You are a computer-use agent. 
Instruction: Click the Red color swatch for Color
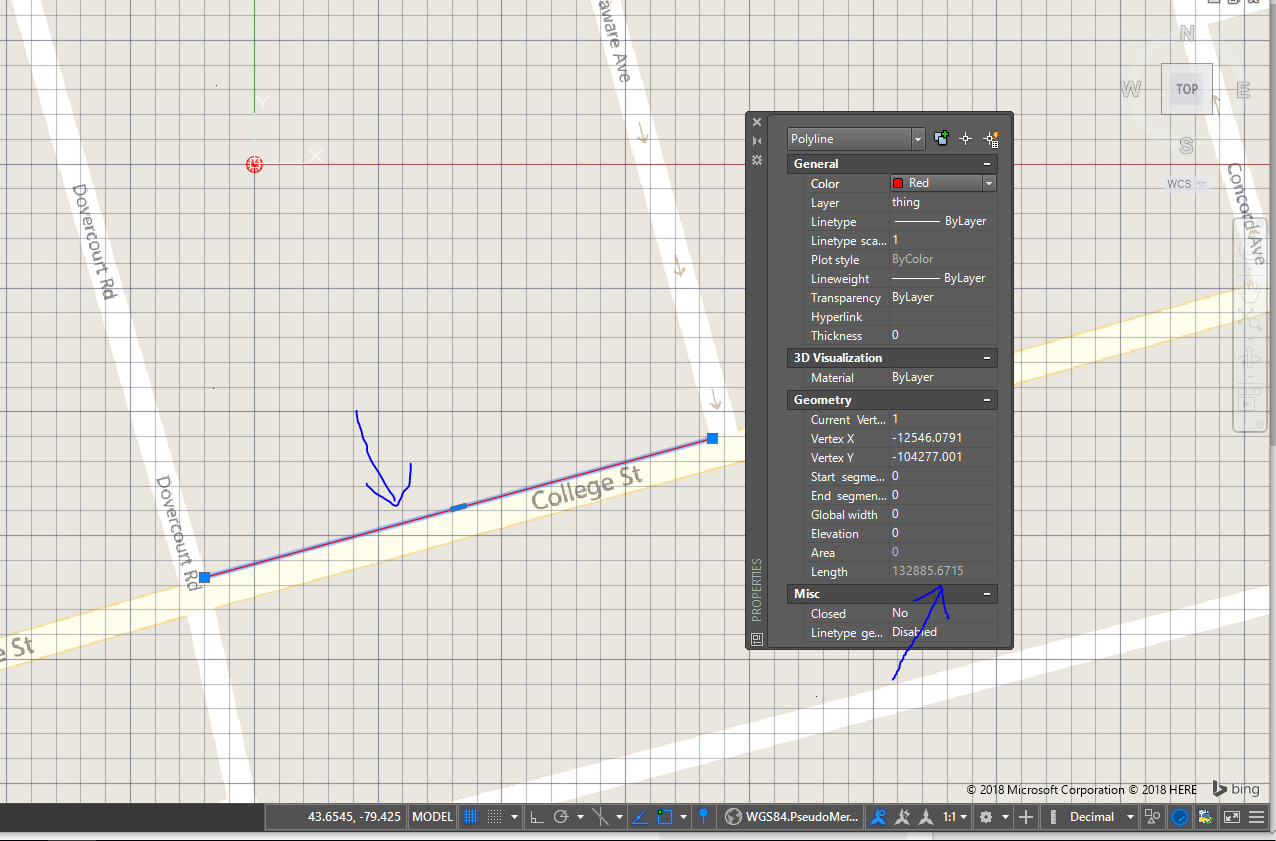click(x=900, y=183)
